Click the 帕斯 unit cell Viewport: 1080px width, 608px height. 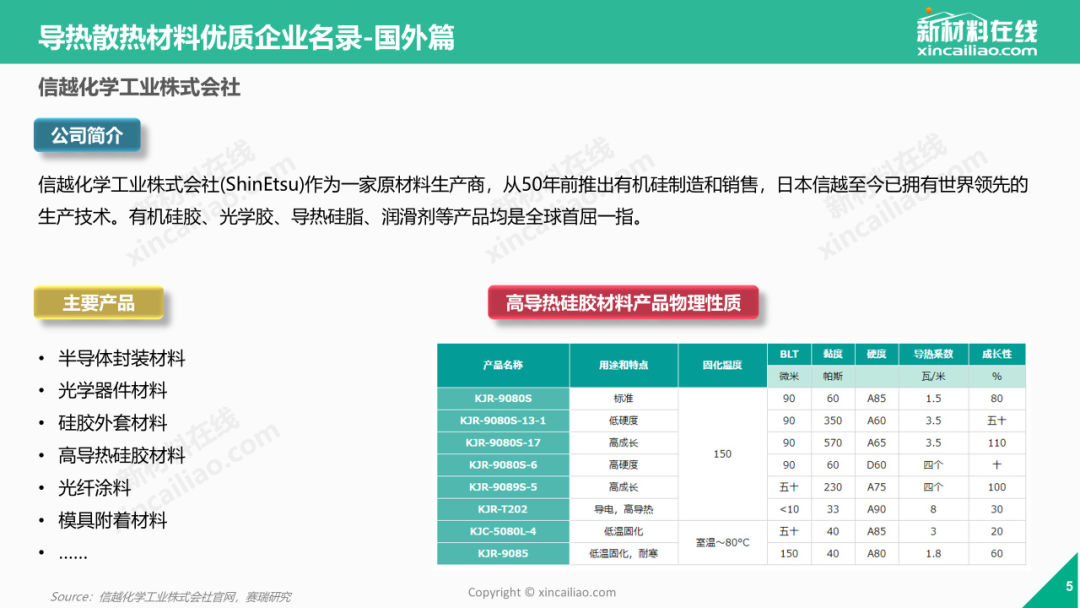[x=833, y=376]
